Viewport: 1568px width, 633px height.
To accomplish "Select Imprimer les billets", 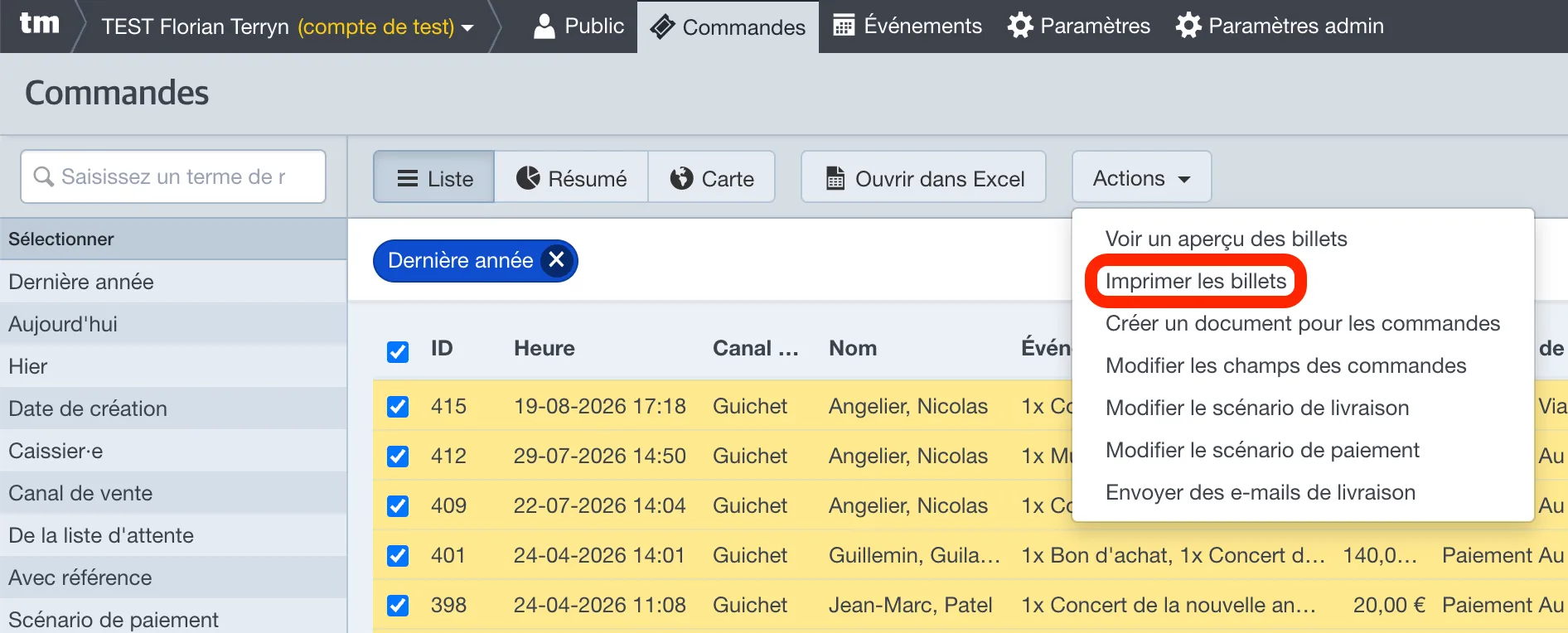I will click(1195, 281).
